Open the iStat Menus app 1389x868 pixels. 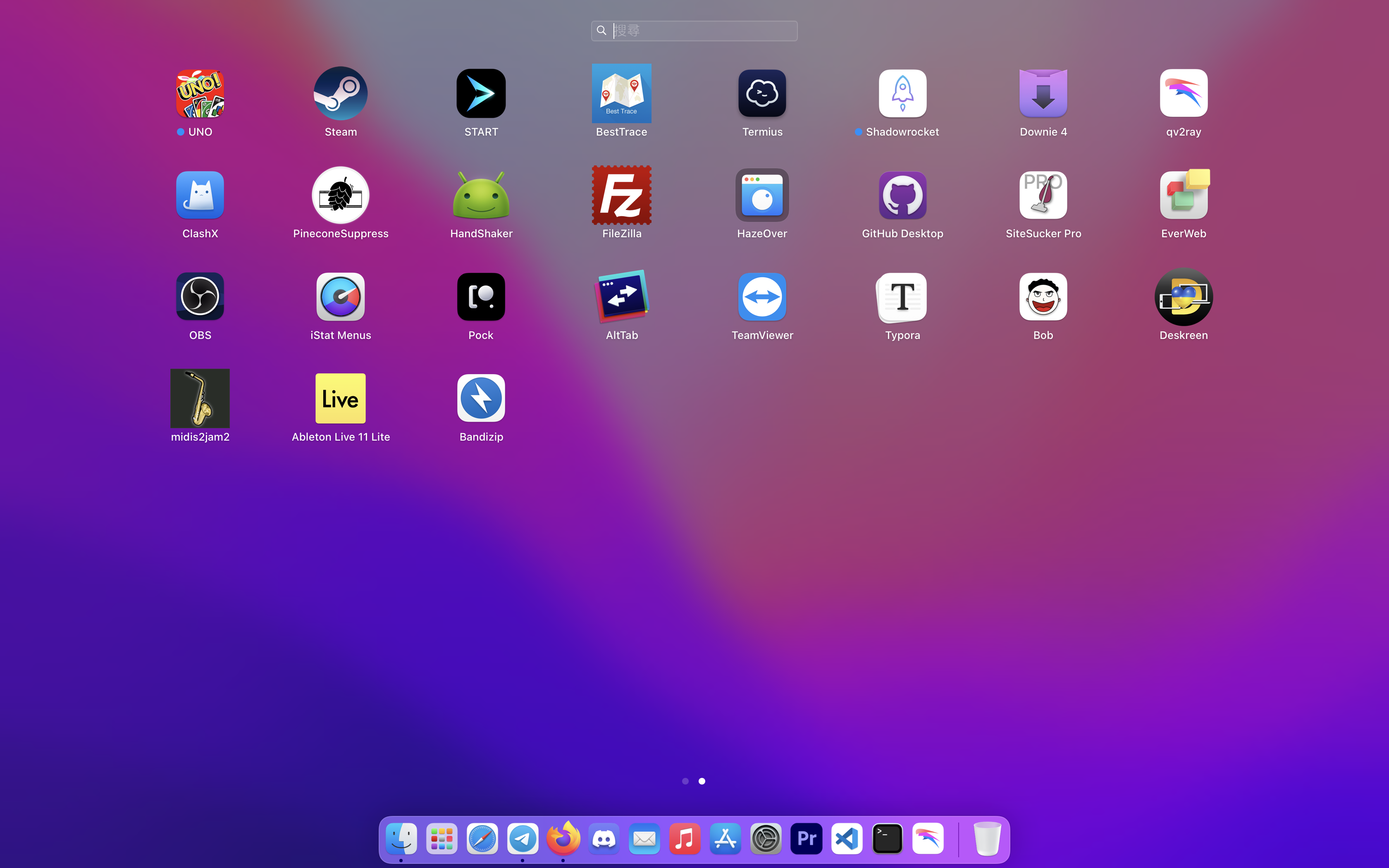(340, 297)
